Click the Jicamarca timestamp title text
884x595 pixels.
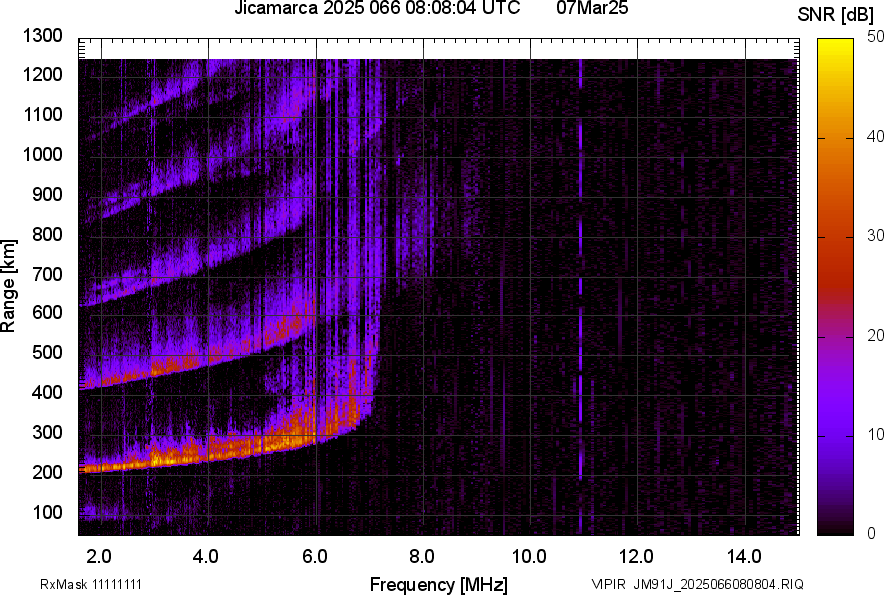coord(377,9)
